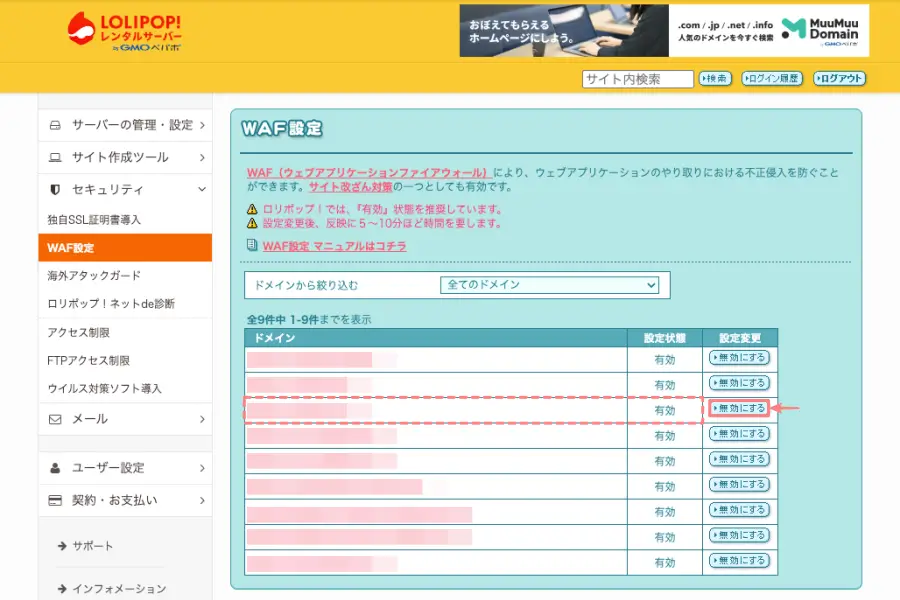Screen dimensions: 900x600
Task: Open 海外アタックガード in the sidebar
Action: coord(94,275)
